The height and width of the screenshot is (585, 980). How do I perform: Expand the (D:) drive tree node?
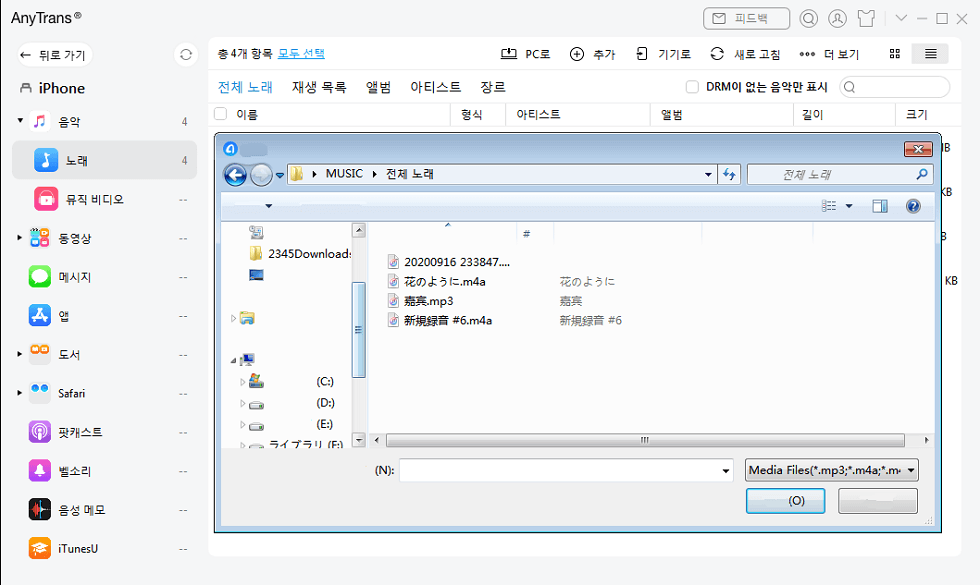tap(242, 404)
